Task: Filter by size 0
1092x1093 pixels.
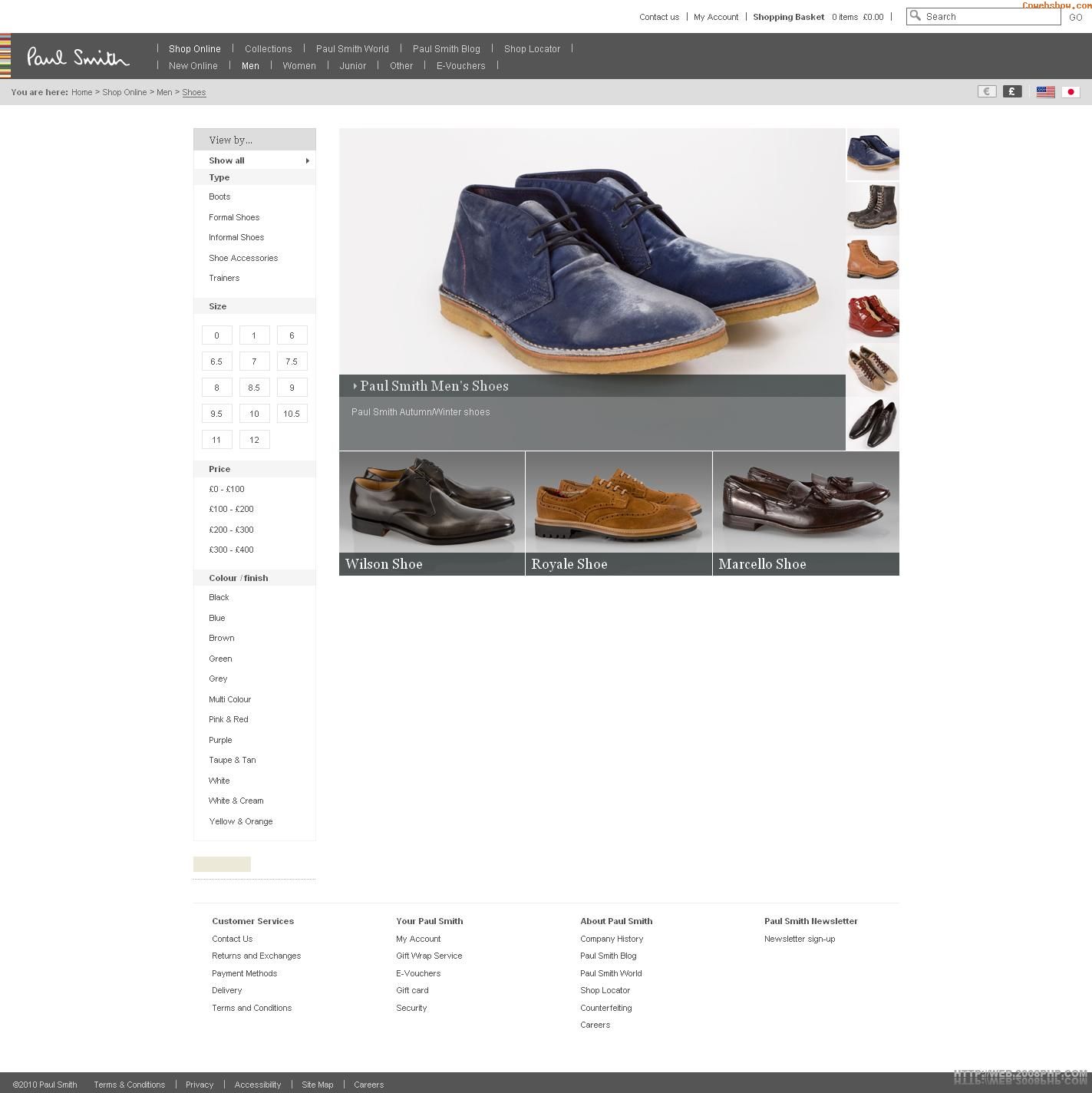Action: click(x=216, y=335)
